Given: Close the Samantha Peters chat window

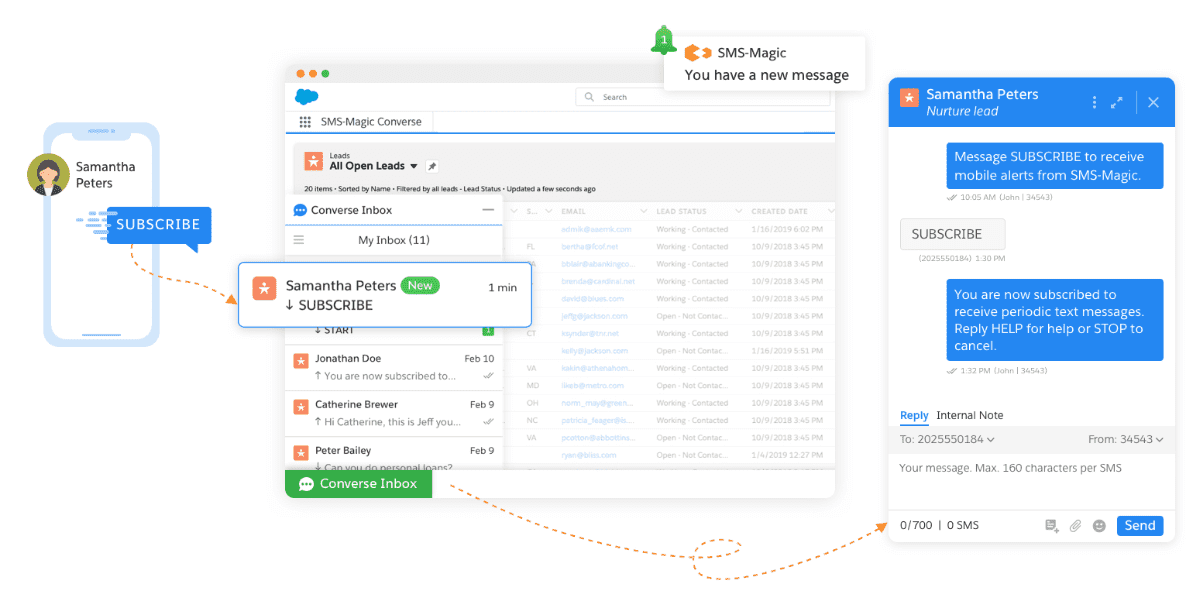Looking at the screenshot, I should click(1153, 102).
